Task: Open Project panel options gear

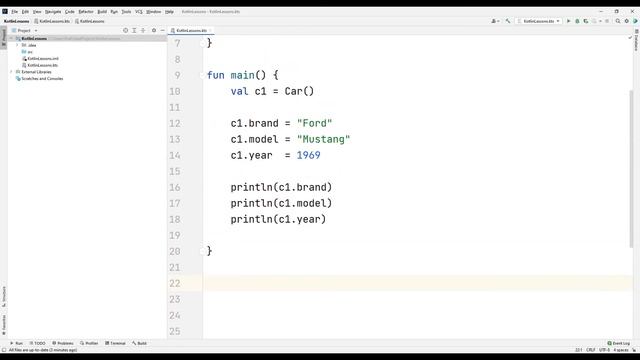Action: pos(154,31)
